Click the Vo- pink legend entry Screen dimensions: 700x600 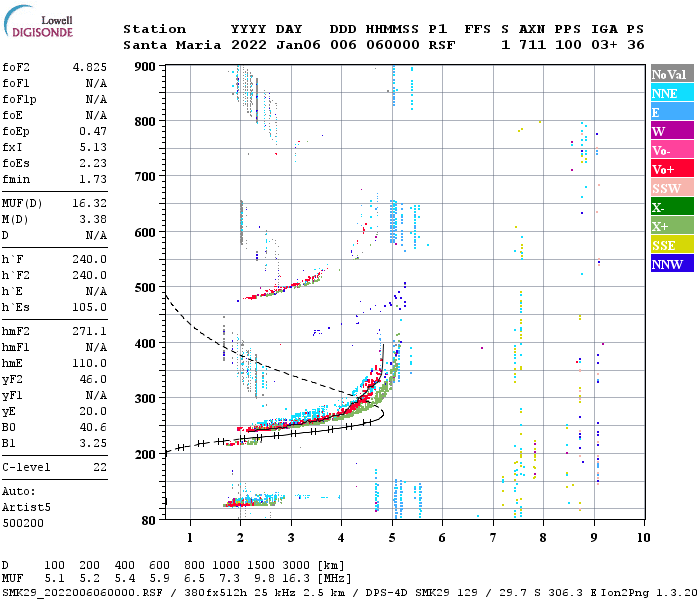coord(671,150)
